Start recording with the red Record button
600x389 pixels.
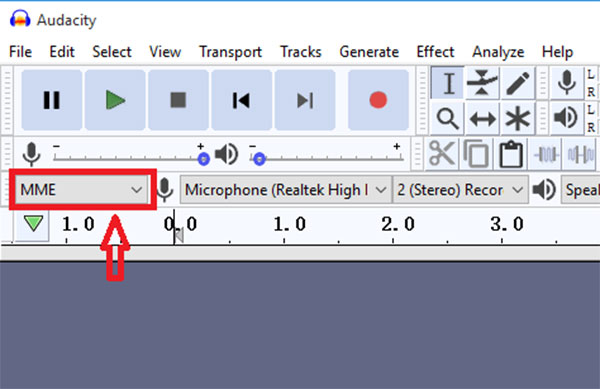tap(378, 100)
